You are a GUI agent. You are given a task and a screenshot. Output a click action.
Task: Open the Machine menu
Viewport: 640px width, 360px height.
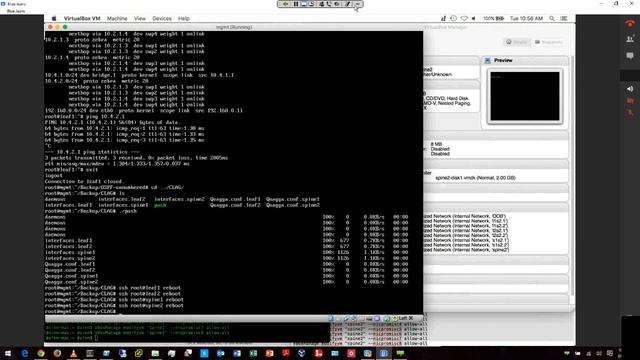click(x=117, y=18)
